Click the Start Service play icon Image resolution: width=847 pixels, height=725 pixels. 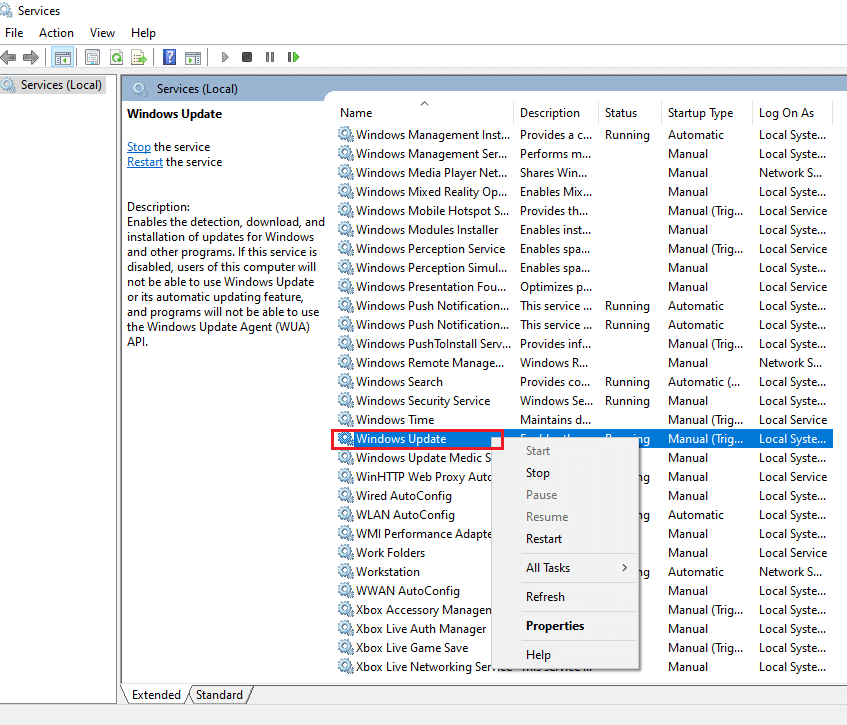pyautogui.click(x=225, y=57)
